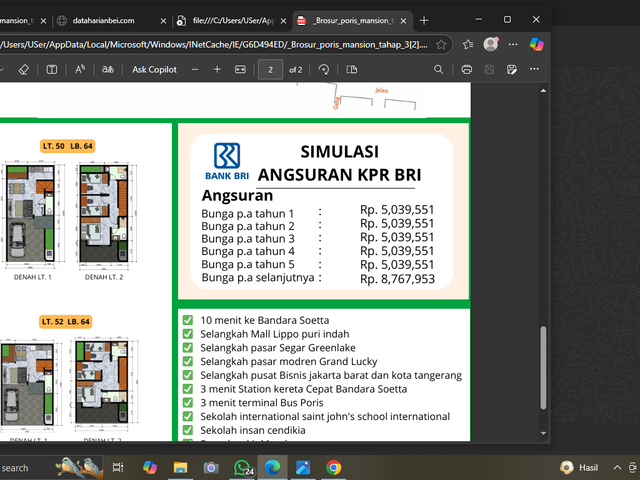Click the Save icon in PDF toolbar
This screenshot has width=640, height=480.
(489, 70)
